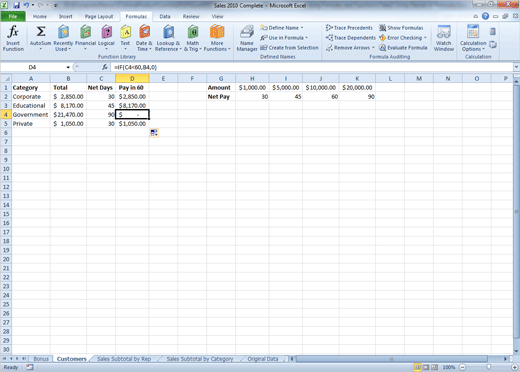Switch to the Review tab
The width and height of the screenshot is (520, 372).
(x=191, y=16)
